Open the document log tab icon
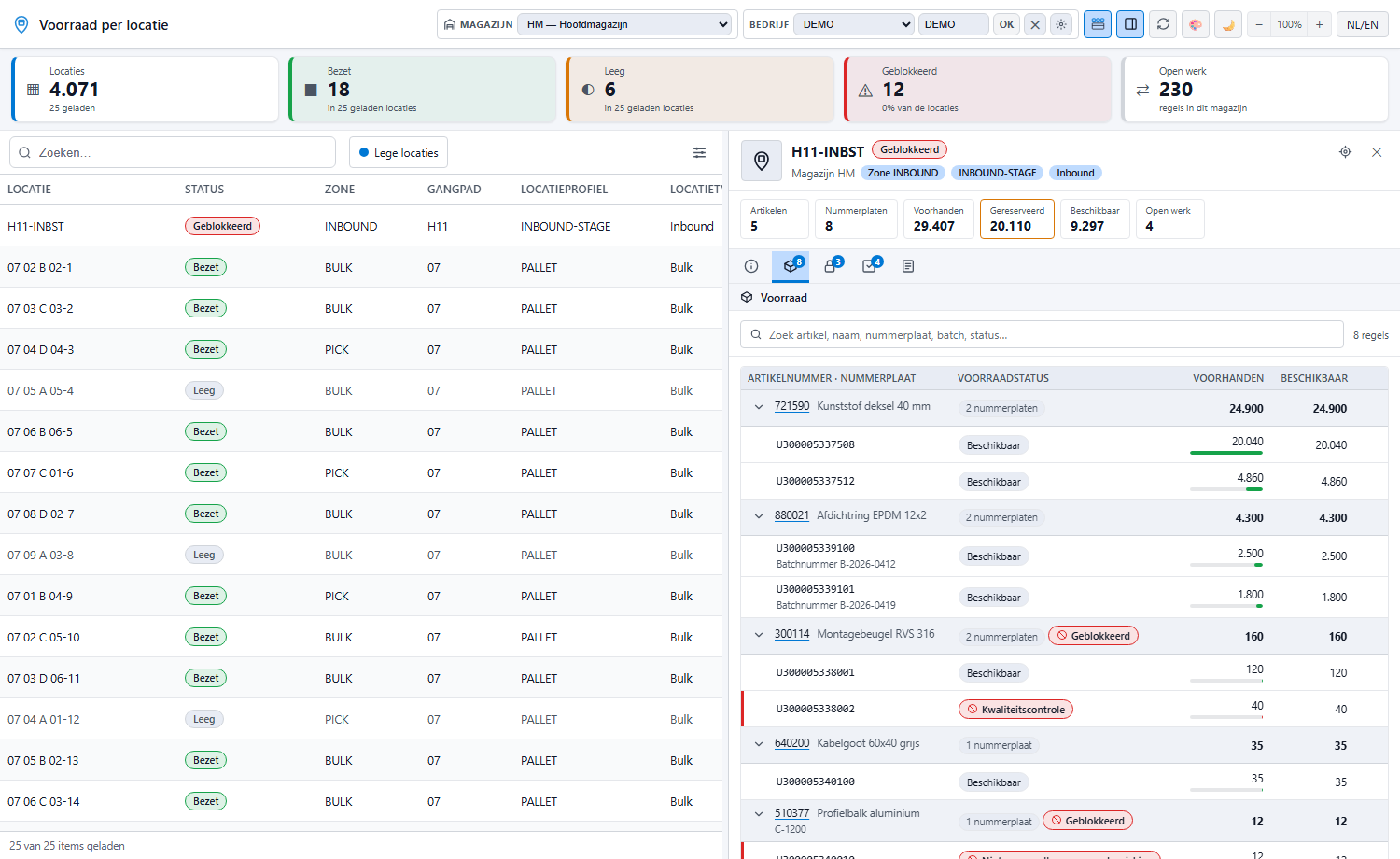Image resolution: width=1400 pixels, height=859 pixels. 908,266
